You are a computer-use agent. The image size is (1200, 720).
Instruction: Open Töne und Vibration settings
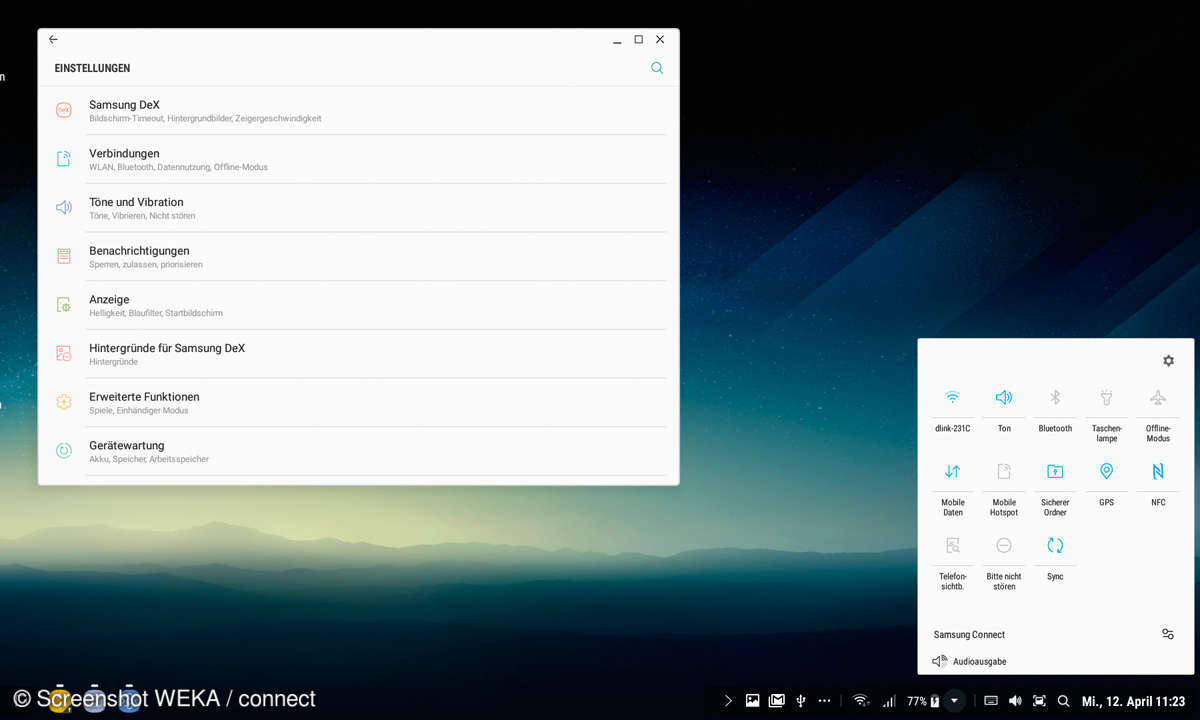coord(360,208)
